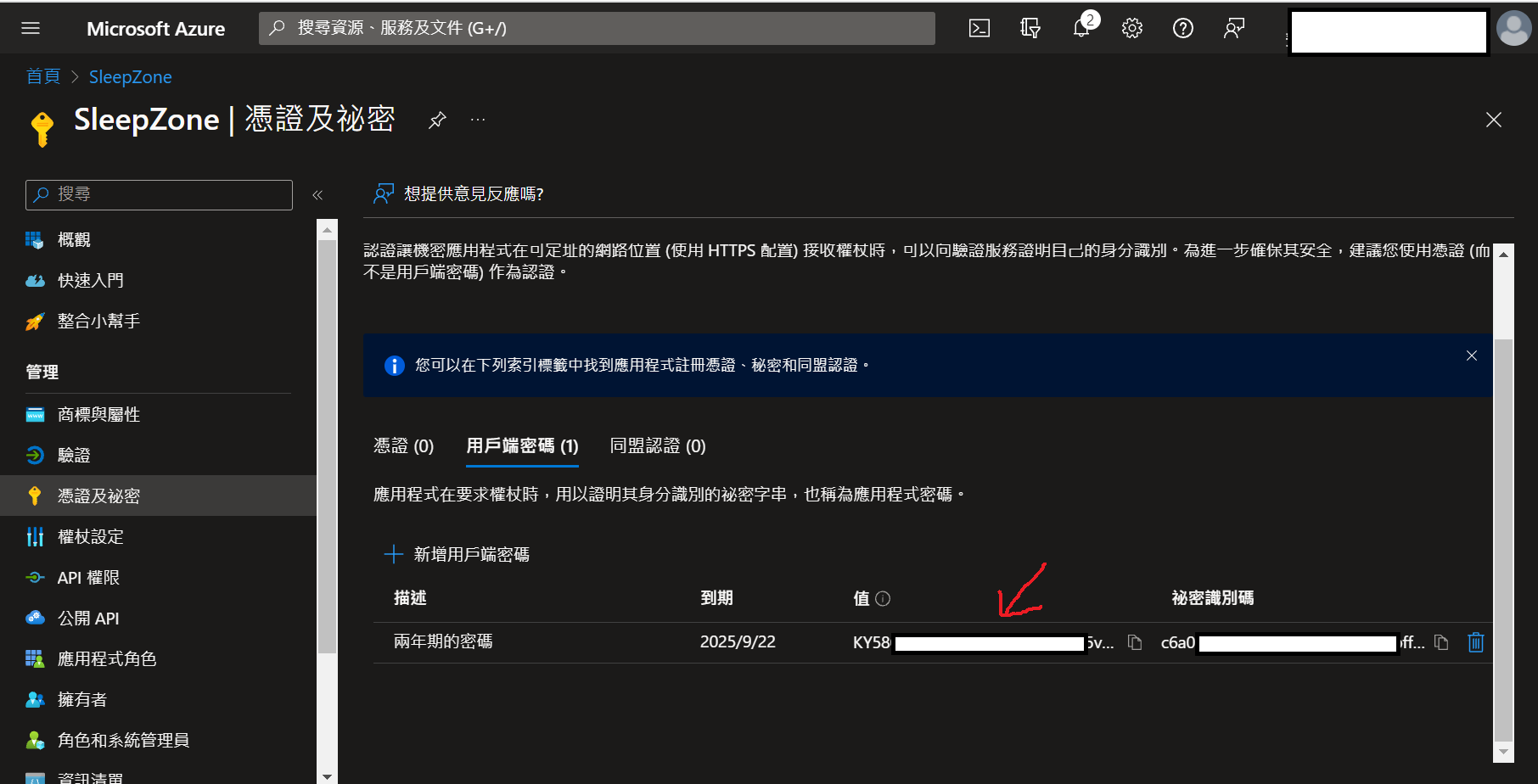
Task: Switch to the 同盟認證 (0) tab
Action: click(x=658, y=446)
